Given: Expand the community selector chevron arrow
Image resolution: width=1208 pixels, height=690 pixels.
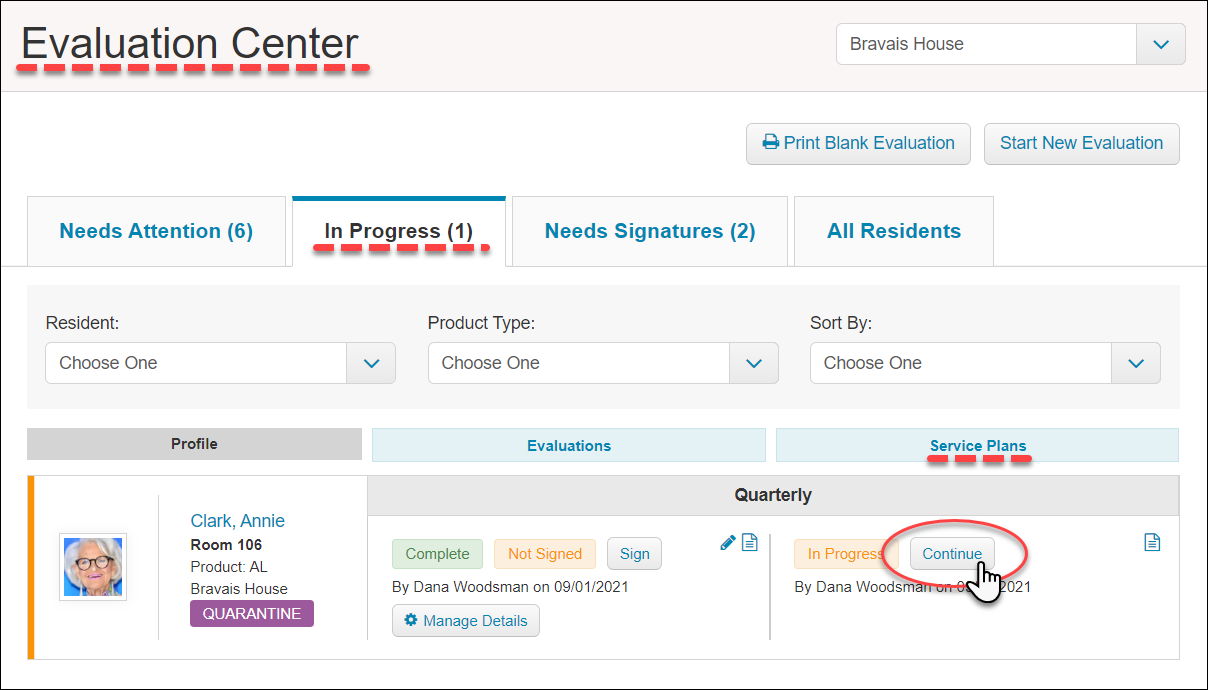Looking at the screenshot, I should [x=1161, y=44].
